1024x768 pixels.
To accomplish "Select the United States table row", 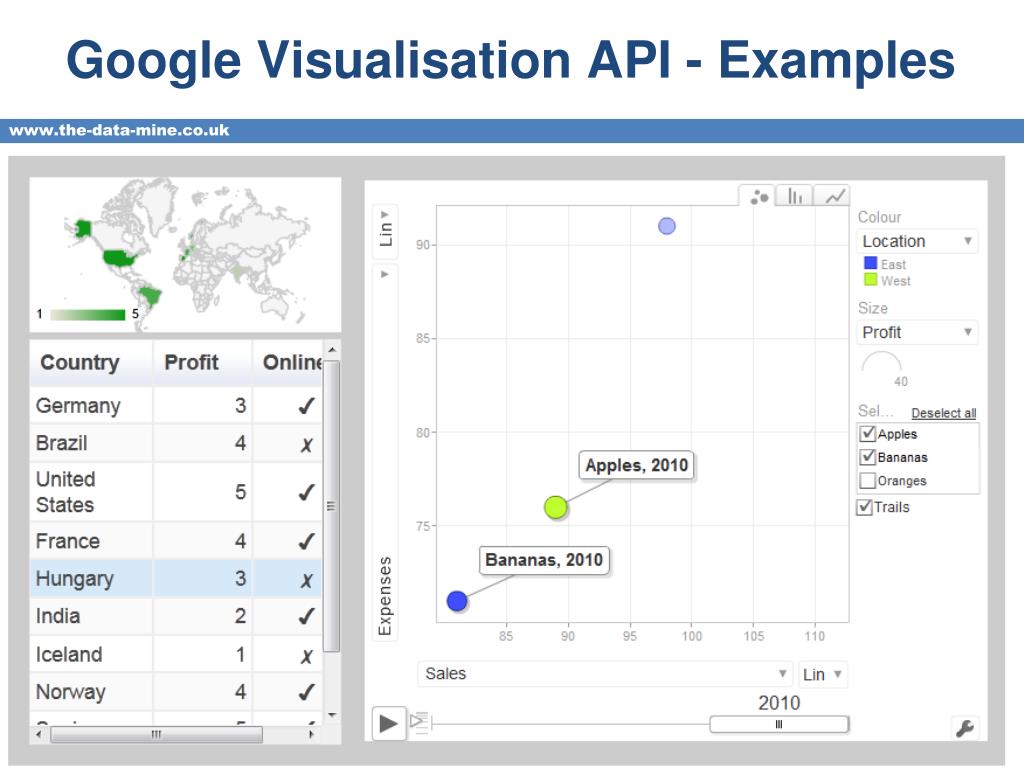I will pyautogui.click(x=176, y=492).
